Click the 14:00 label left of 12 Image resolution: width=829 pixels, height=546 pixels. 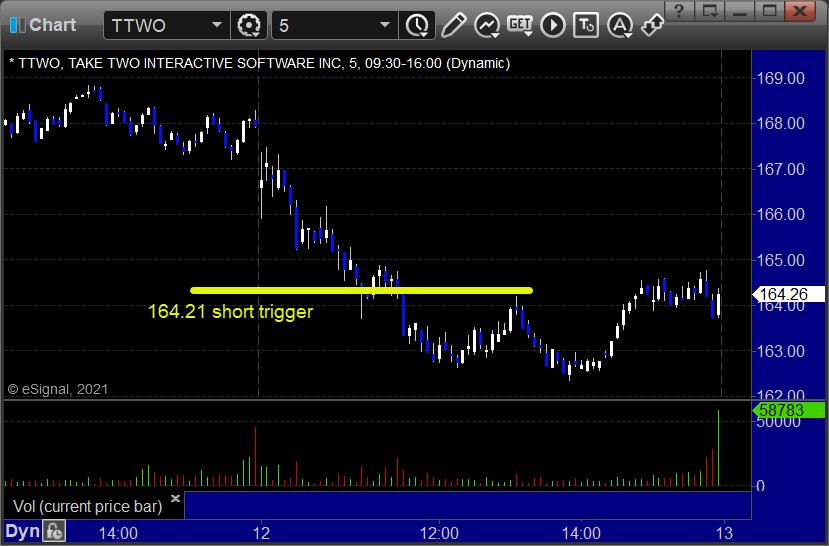[118, 533]
